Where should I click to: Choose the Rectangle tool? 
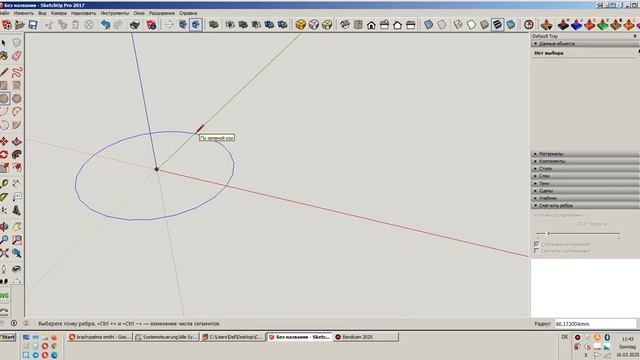click(4, 86)
